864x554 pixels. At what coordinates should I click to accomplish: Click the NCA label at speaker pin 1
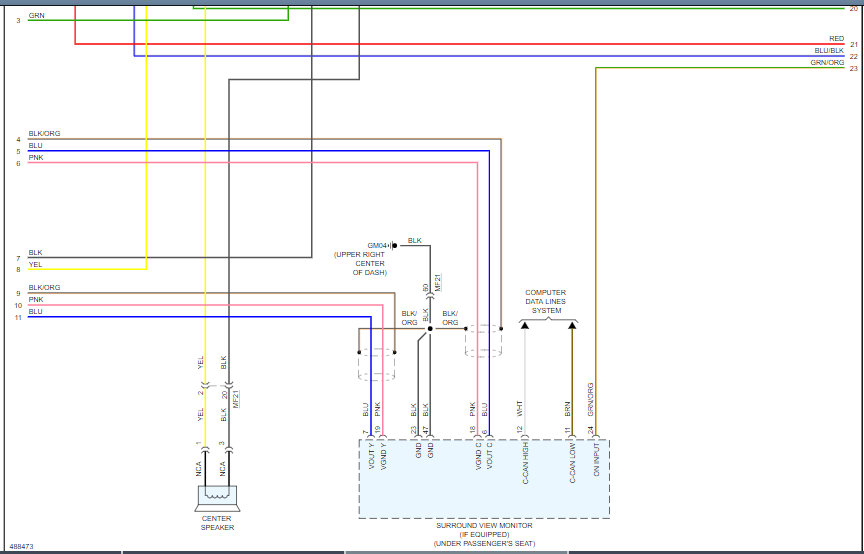pos(199,469)
